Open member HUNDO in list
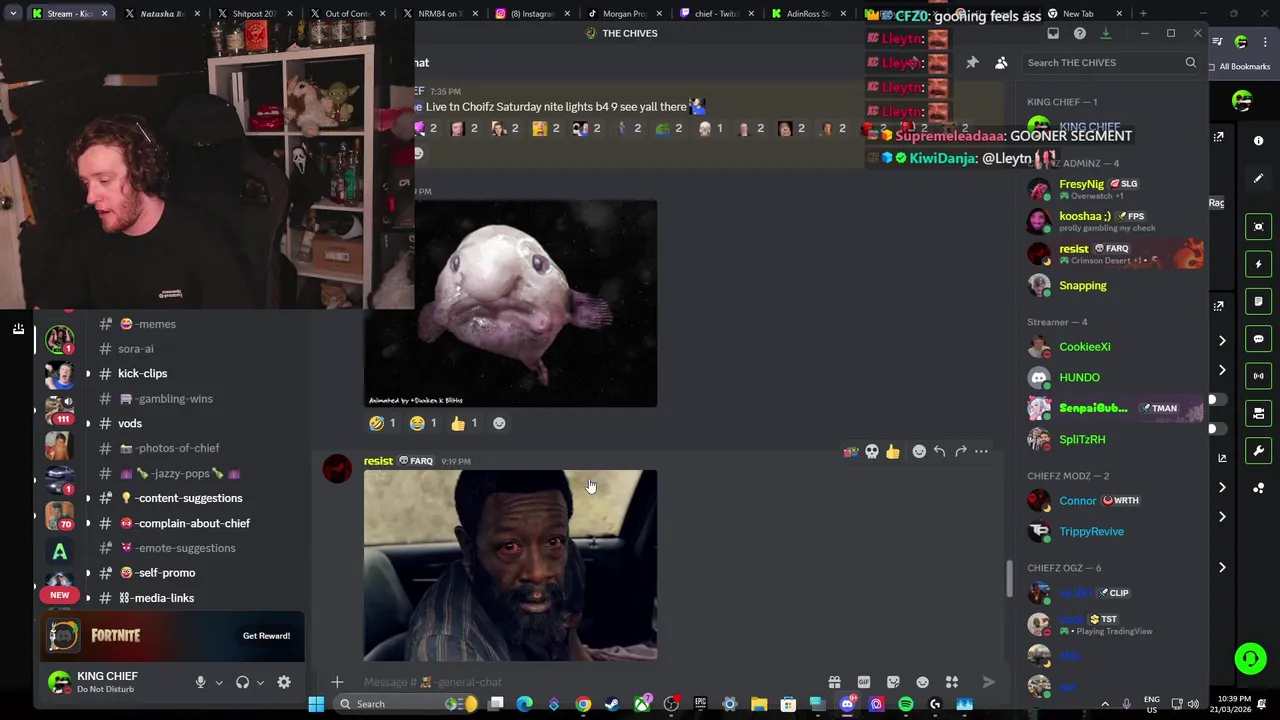The height and width of the screenshot is (720, 1280). pyautogui.click(x=1115, y=378)
